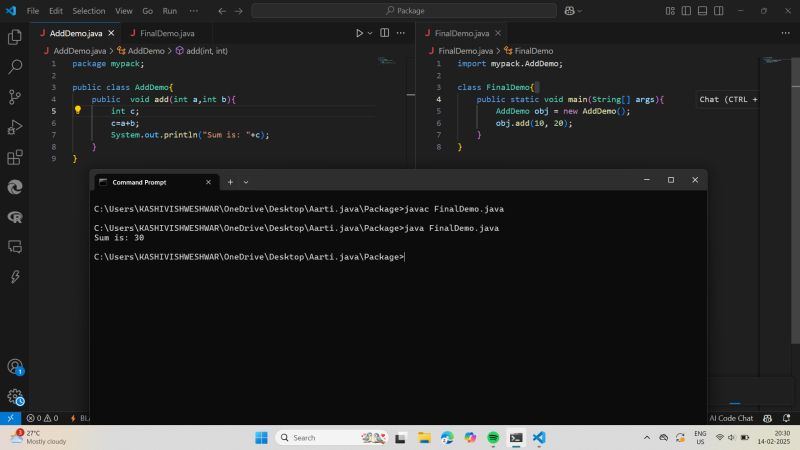Open a new Command Prompt tab
This screenshot has height=450, width=800.
230,182
